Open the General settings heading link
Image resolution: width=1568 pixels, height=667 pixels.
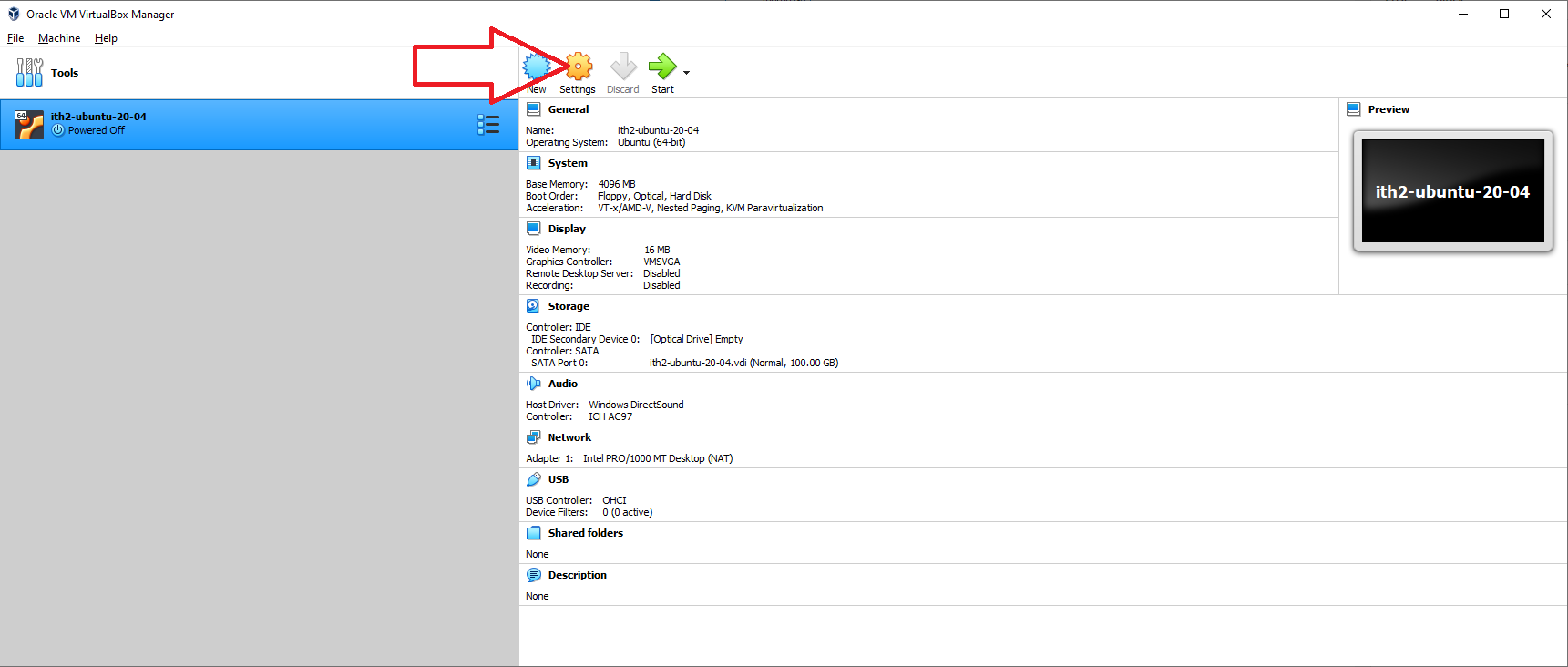coord(569,109)
